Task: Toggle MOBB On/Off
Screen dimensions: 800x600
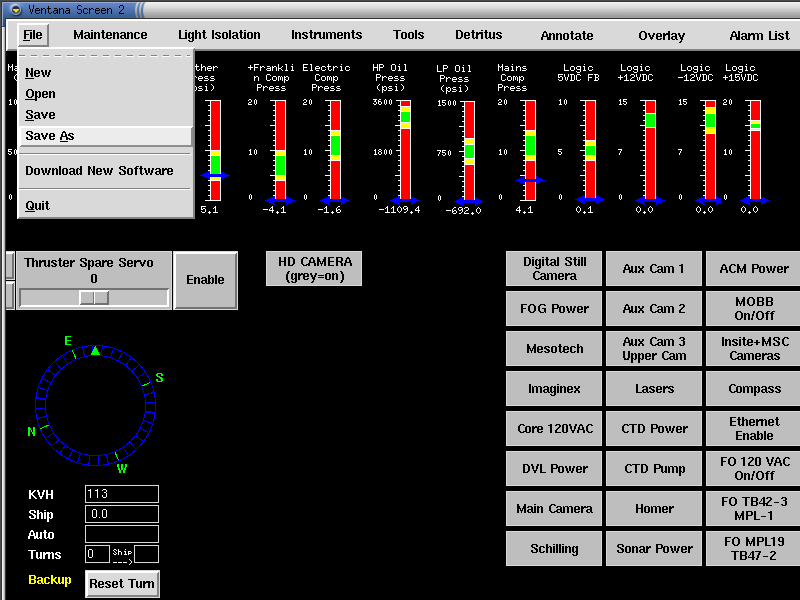Action: pyautogui.click(x=754, y=308)
